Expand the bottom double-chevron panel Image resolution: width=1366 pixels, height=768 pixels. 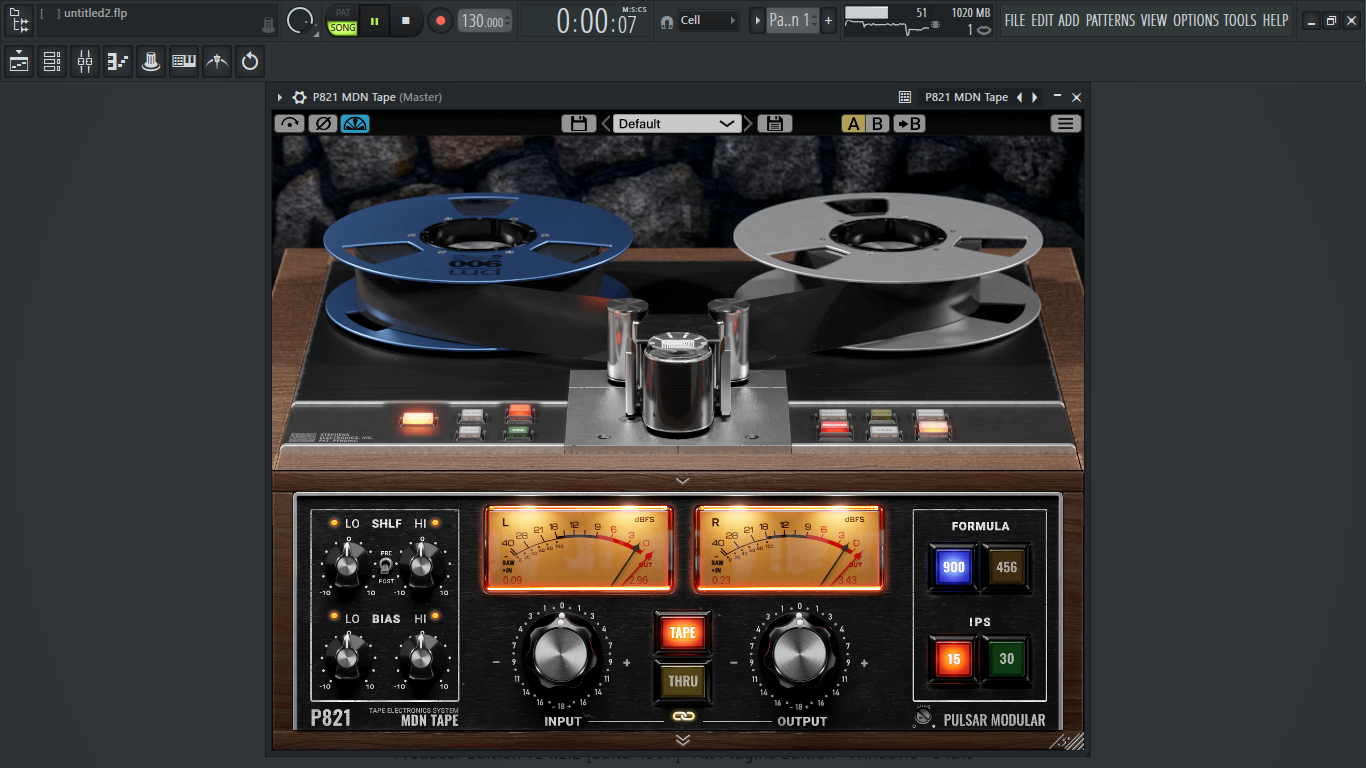click(683, 740)
